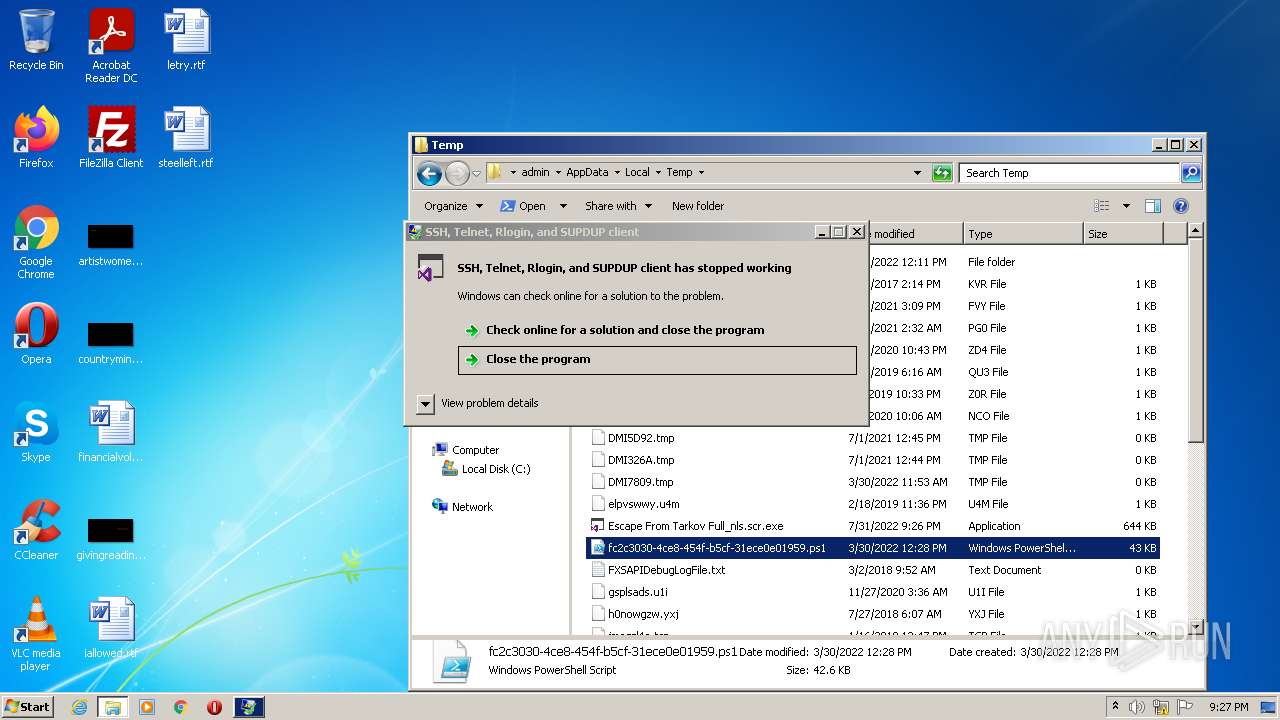The width and height of the screenshot is (1280, 720).
Task: Click Open in the toolbar
Action: [x=523, y=206]
